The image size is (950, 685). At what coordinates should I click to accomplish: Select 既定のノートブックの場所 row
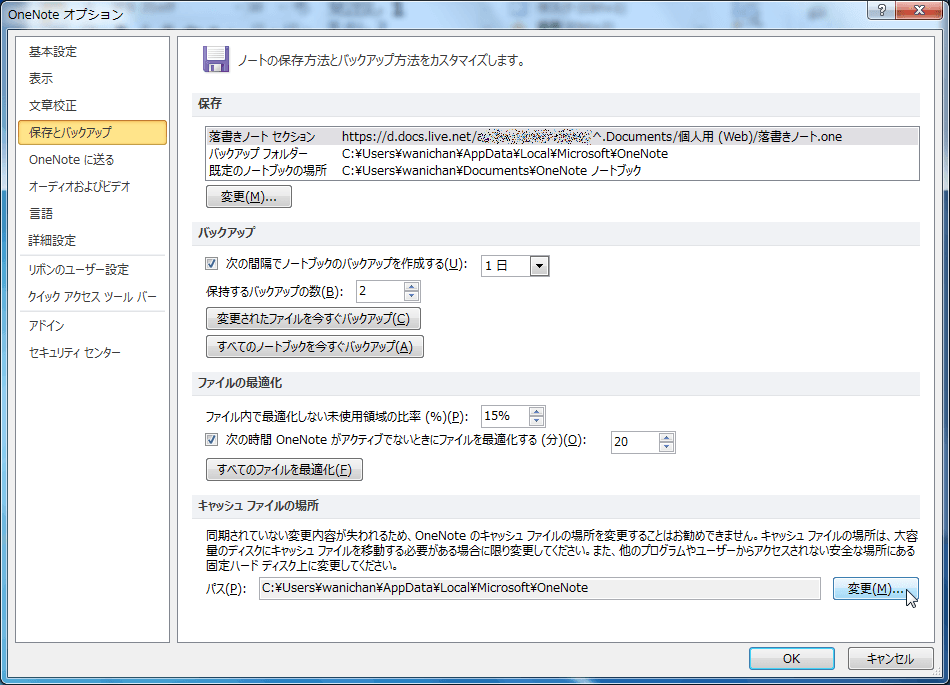[x=562, y=170]
